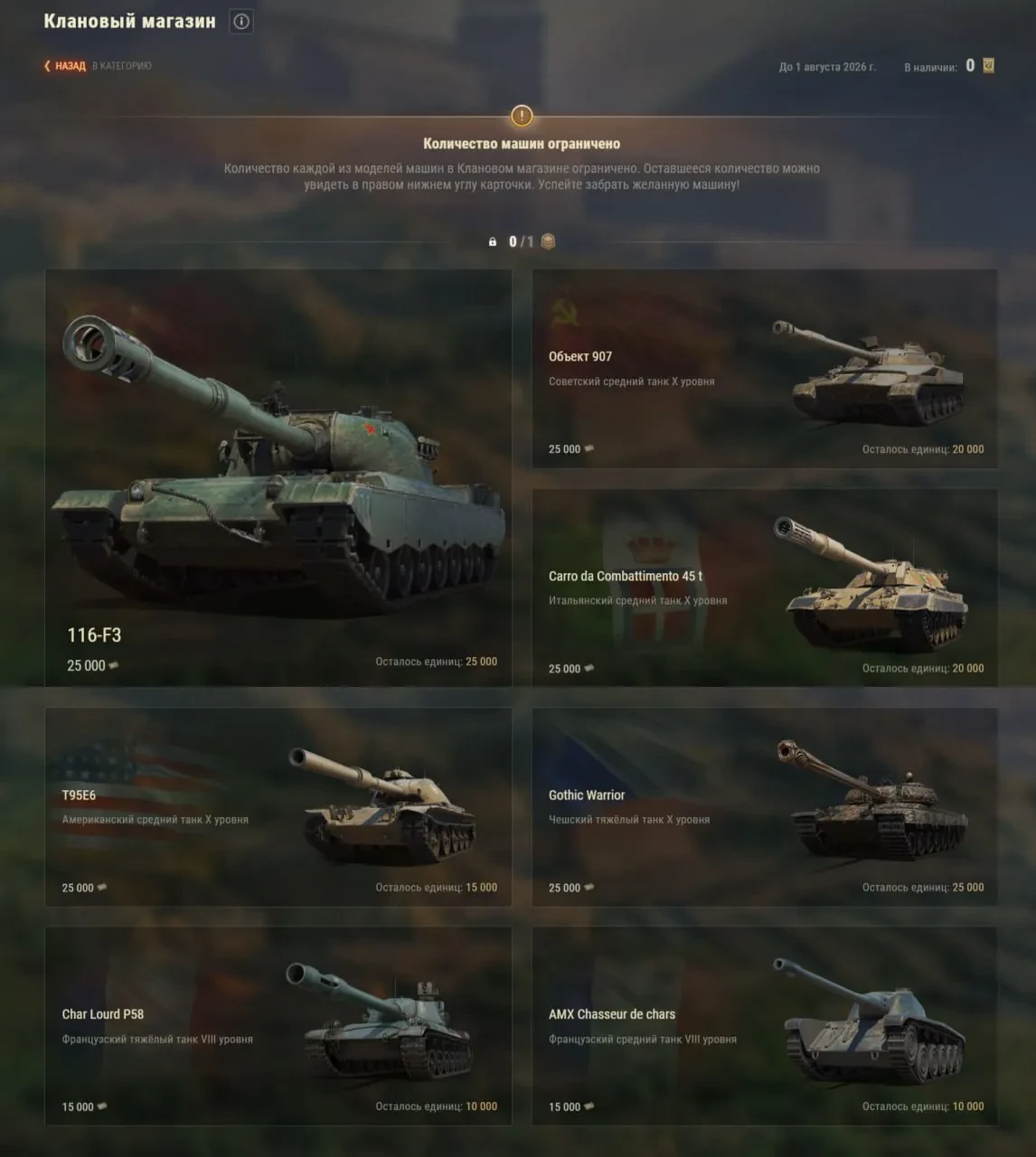Click the crate icon next to 0/1
The height and width of the screenshot is (1157, 1036).
click(548, 241)
